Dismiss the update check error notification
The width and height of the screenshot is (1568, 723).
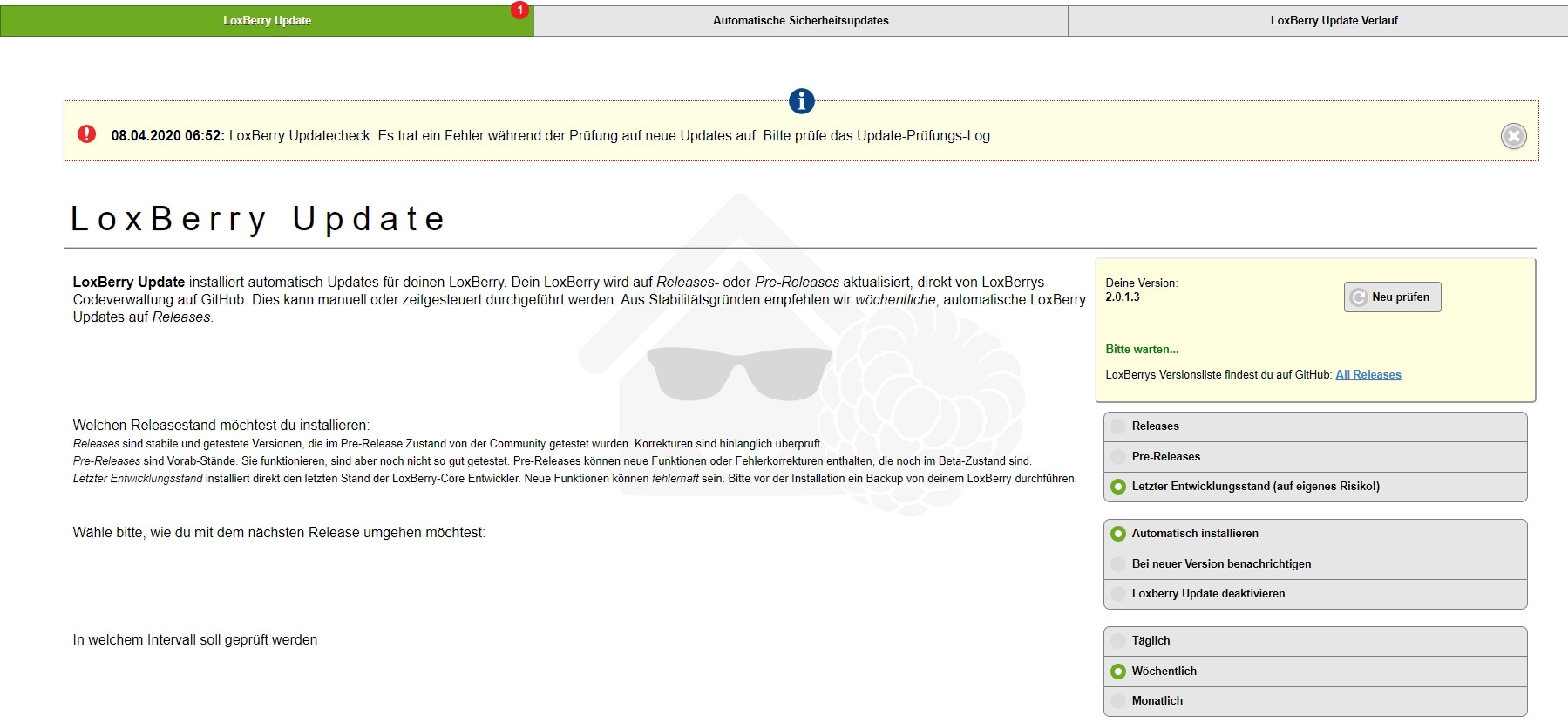[1513, 136]
